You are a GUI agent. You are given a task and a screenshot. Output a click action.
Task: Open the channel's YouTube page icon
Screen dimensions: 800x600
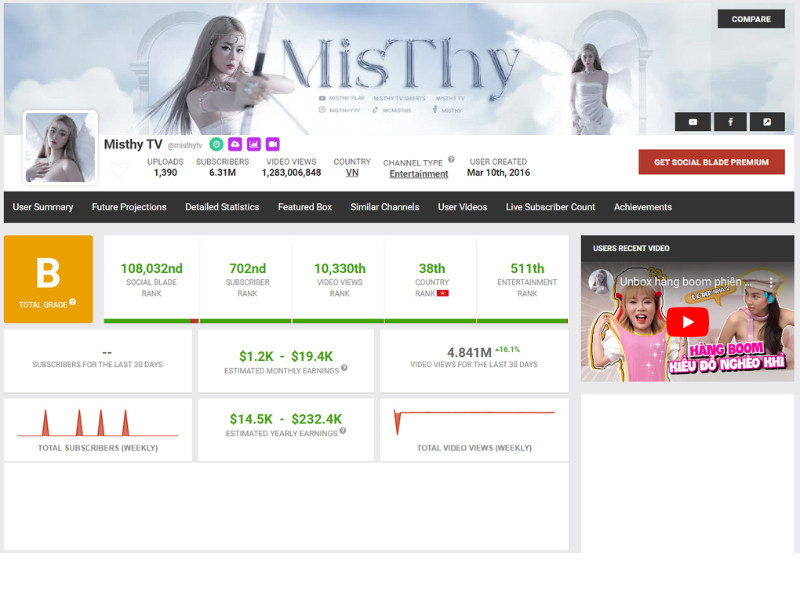[692, 122]
